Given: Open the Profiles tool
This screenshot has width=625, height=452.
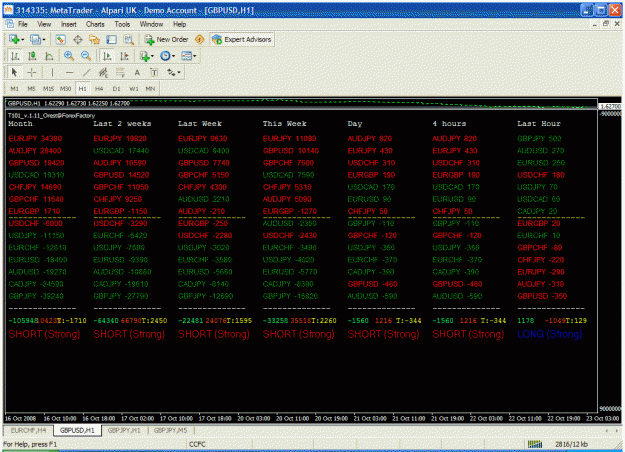Looking at the screenshot, I should pyautogui.click(x=35, y=39).
